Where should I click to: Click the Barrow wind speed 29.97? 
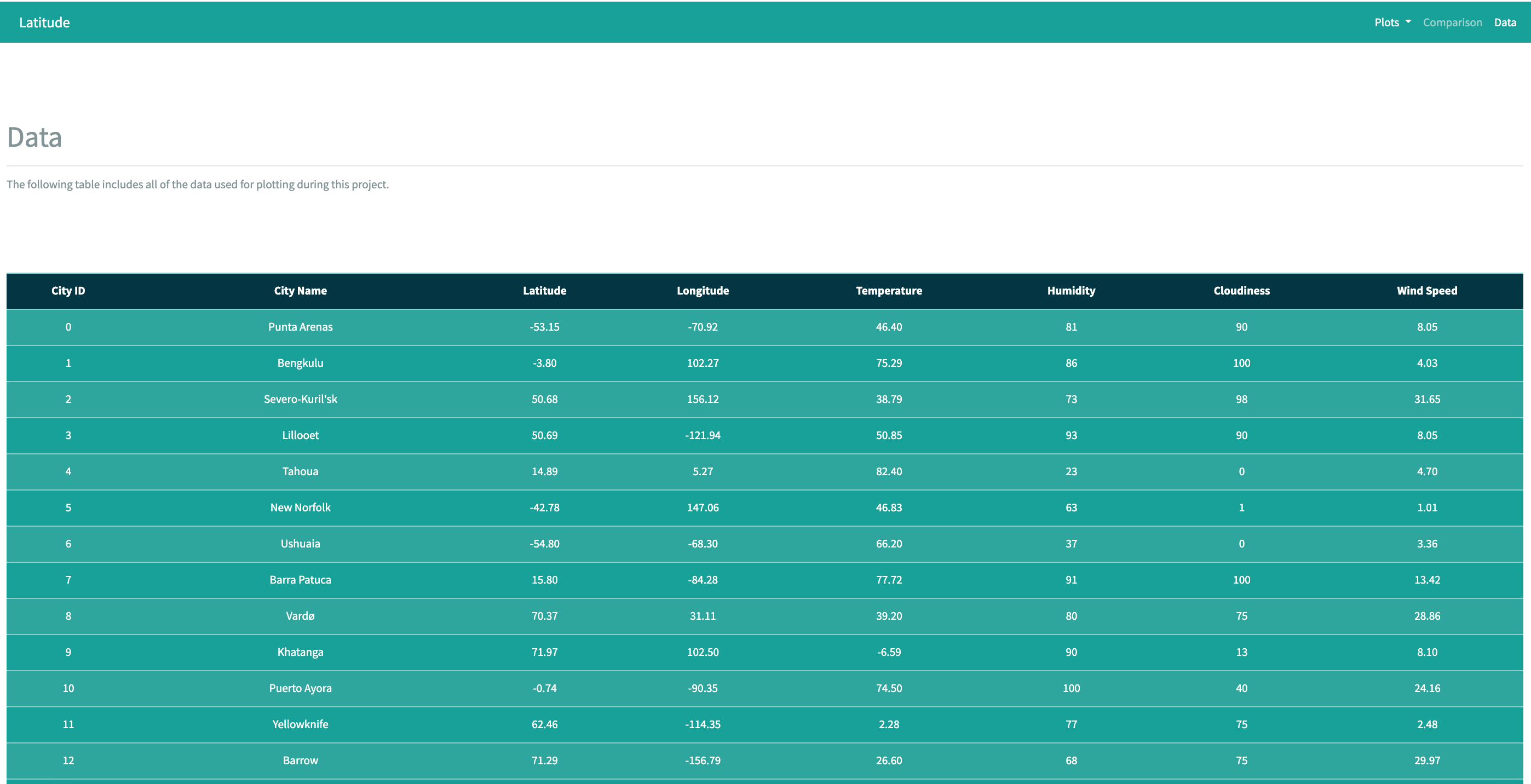1426,761
